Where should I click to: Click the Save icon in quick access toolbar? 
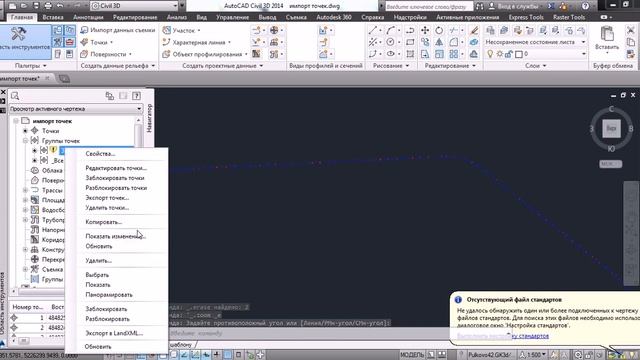pyautogui.click(x=36, y=6)
